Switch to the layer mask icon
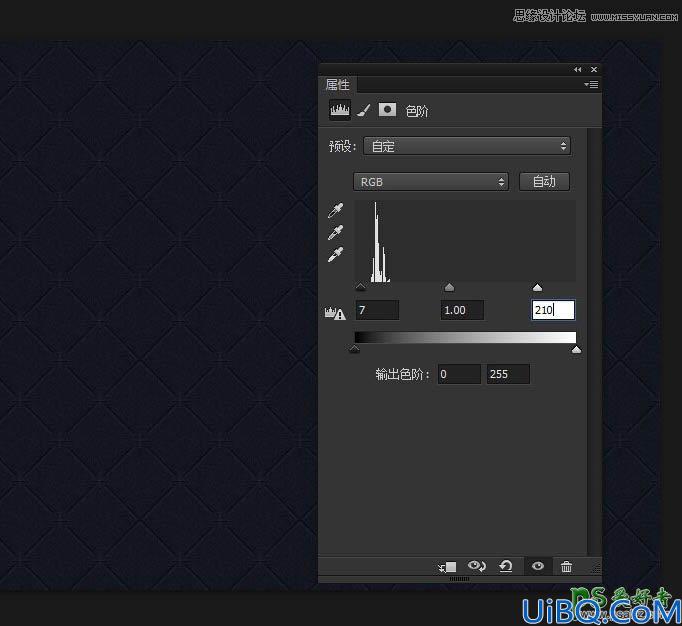The image size is (682, 626). [x=387, y=110]
